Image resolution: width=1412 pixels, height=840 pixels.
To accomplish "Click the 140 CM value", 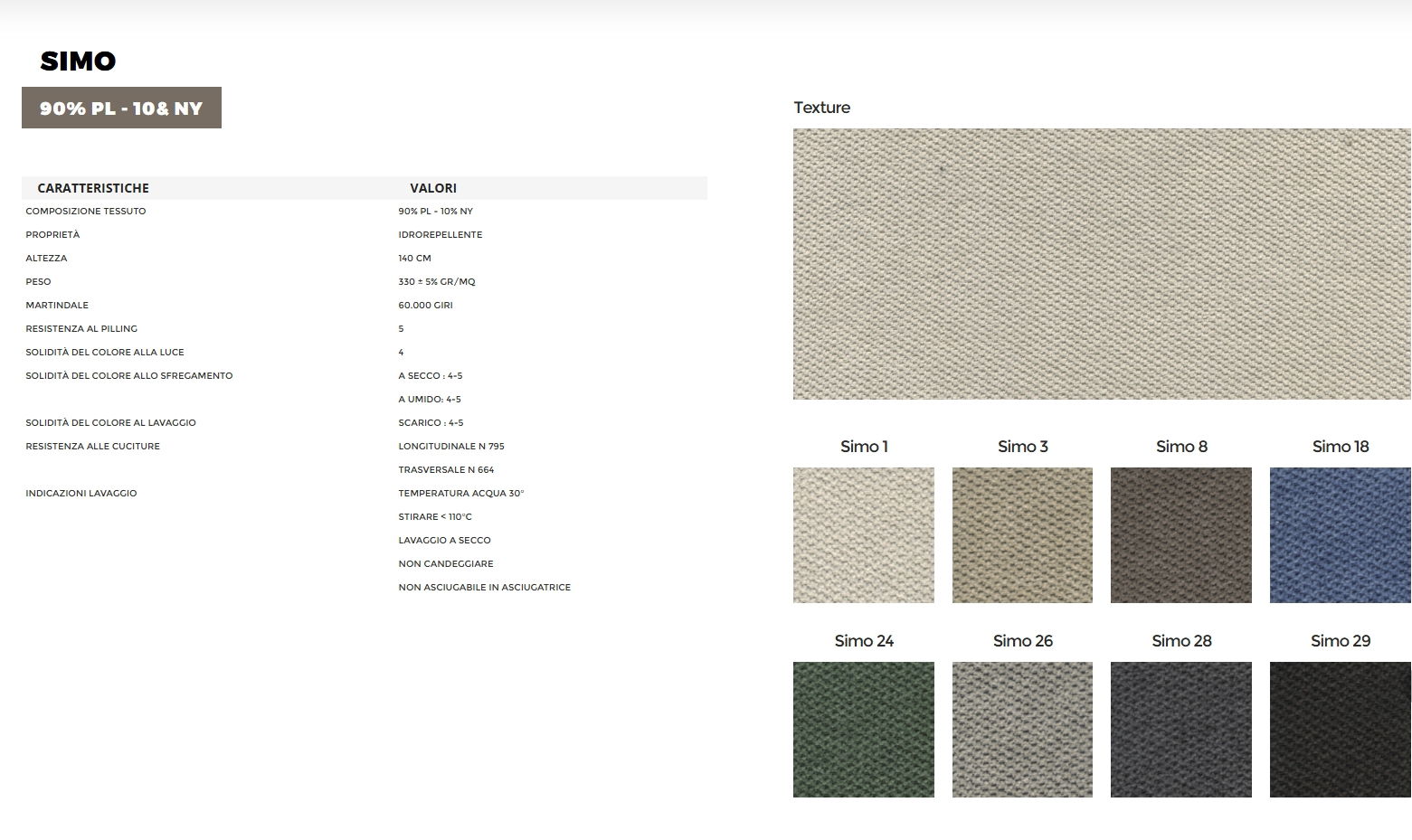I will pyautogui.click(x=415, y=258).
